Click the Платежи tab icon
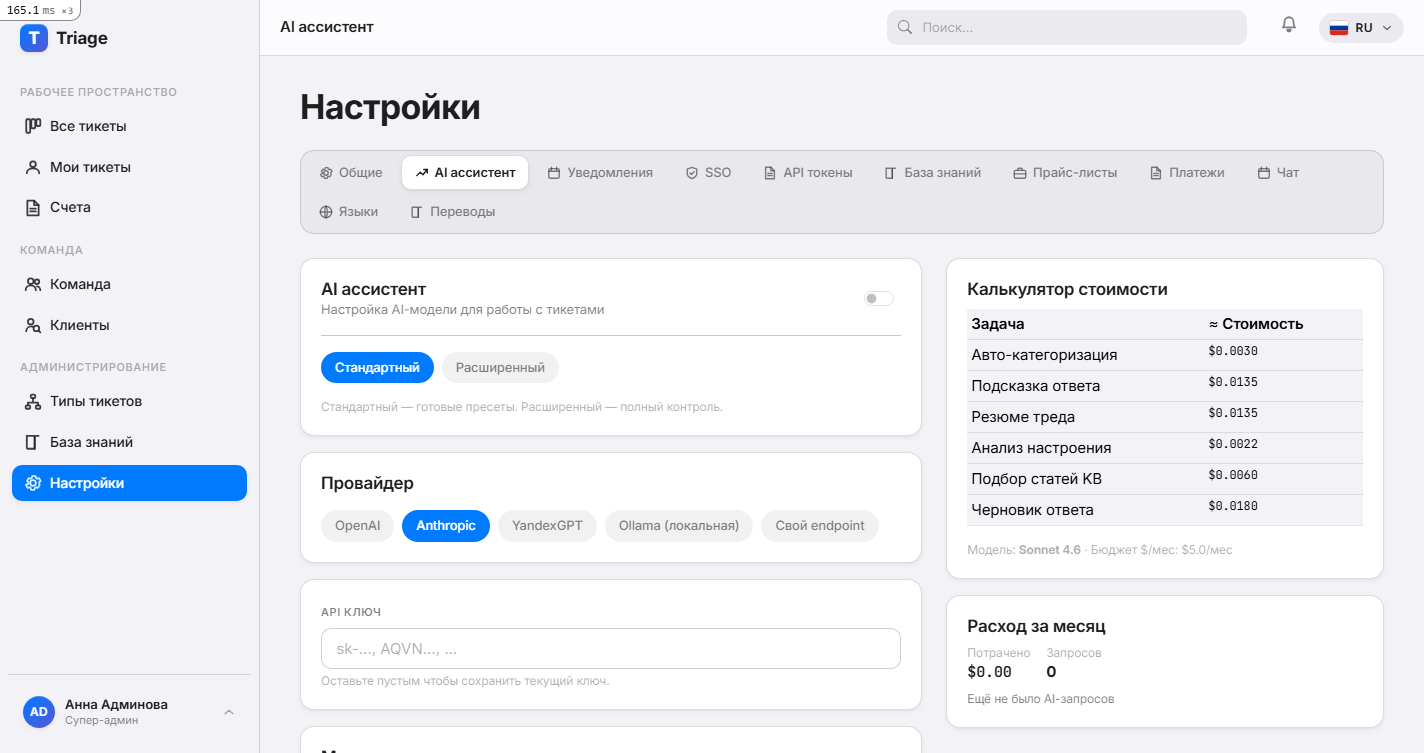This screenshot has height=753, width=1424. point(1156,173)
